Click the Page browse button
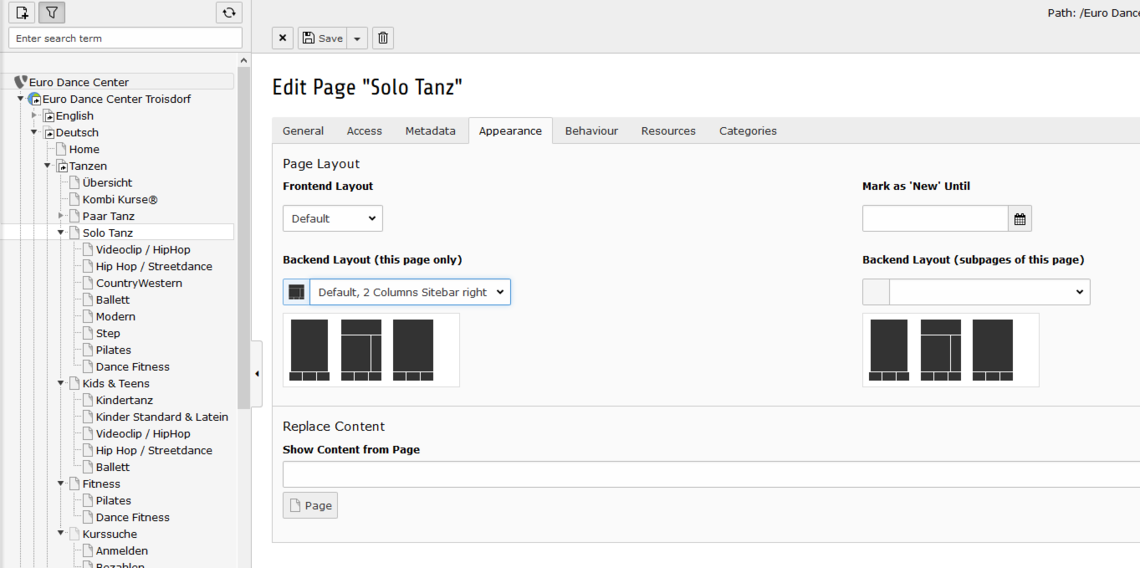This screenshot has width=1140, height=568. pos(310,505)
